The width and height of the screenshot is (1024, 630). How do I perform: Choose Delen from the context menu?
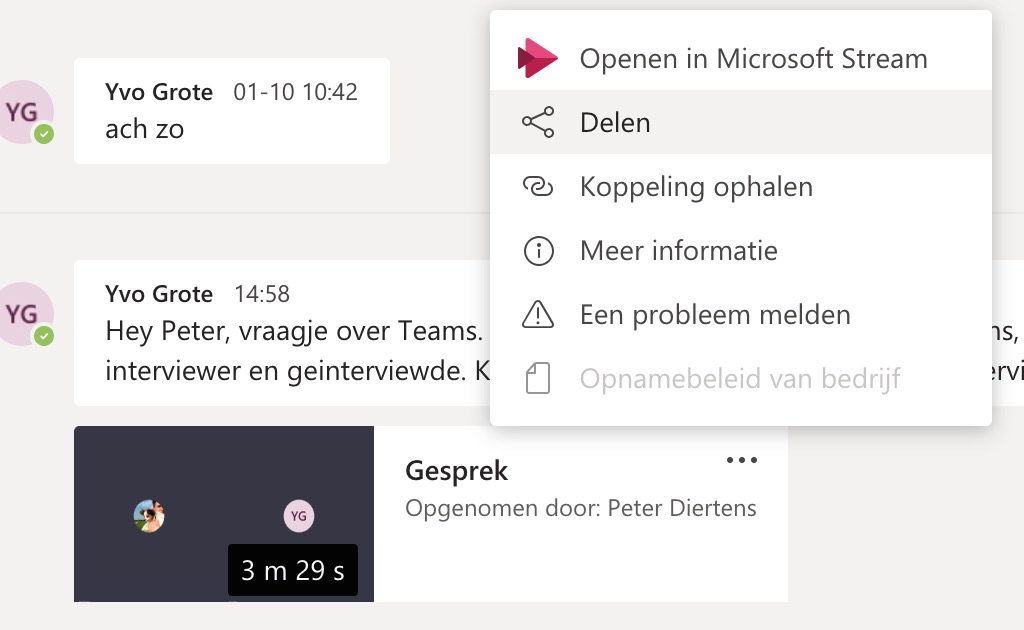615,123
